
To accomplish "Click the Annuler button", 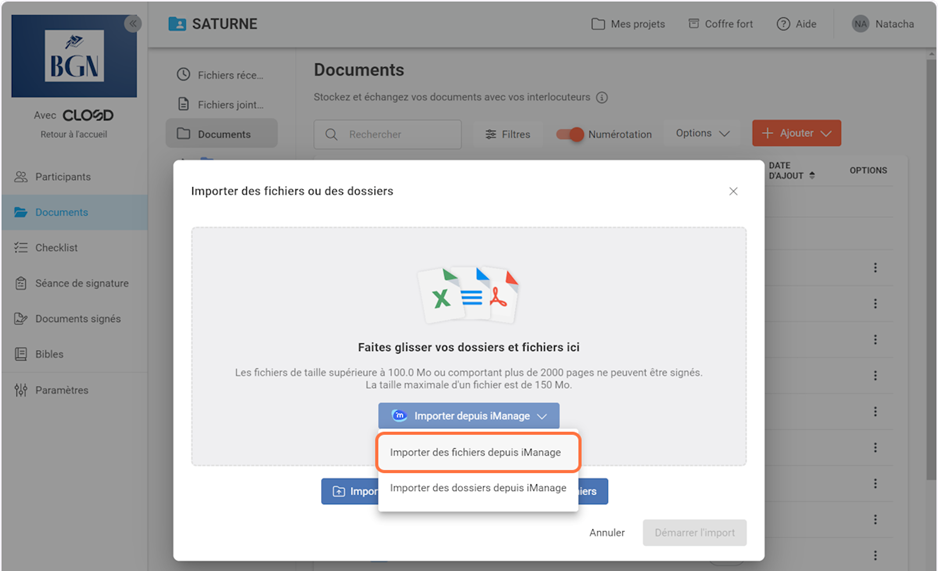I will (x=607, y=533).
